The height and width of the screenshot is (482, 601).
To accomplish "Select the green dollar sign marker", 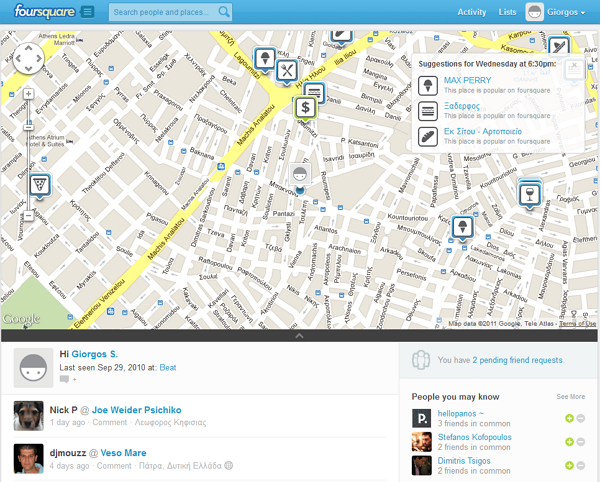I will pos(305,108).
